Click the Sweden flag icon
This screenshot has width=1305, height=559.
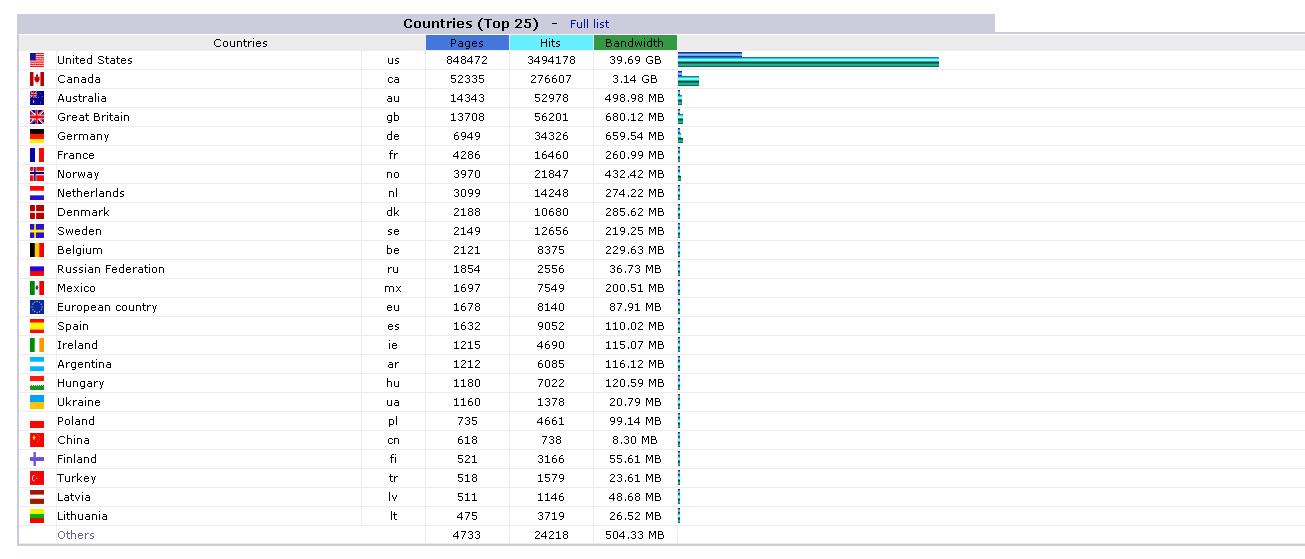pos(37,231)
